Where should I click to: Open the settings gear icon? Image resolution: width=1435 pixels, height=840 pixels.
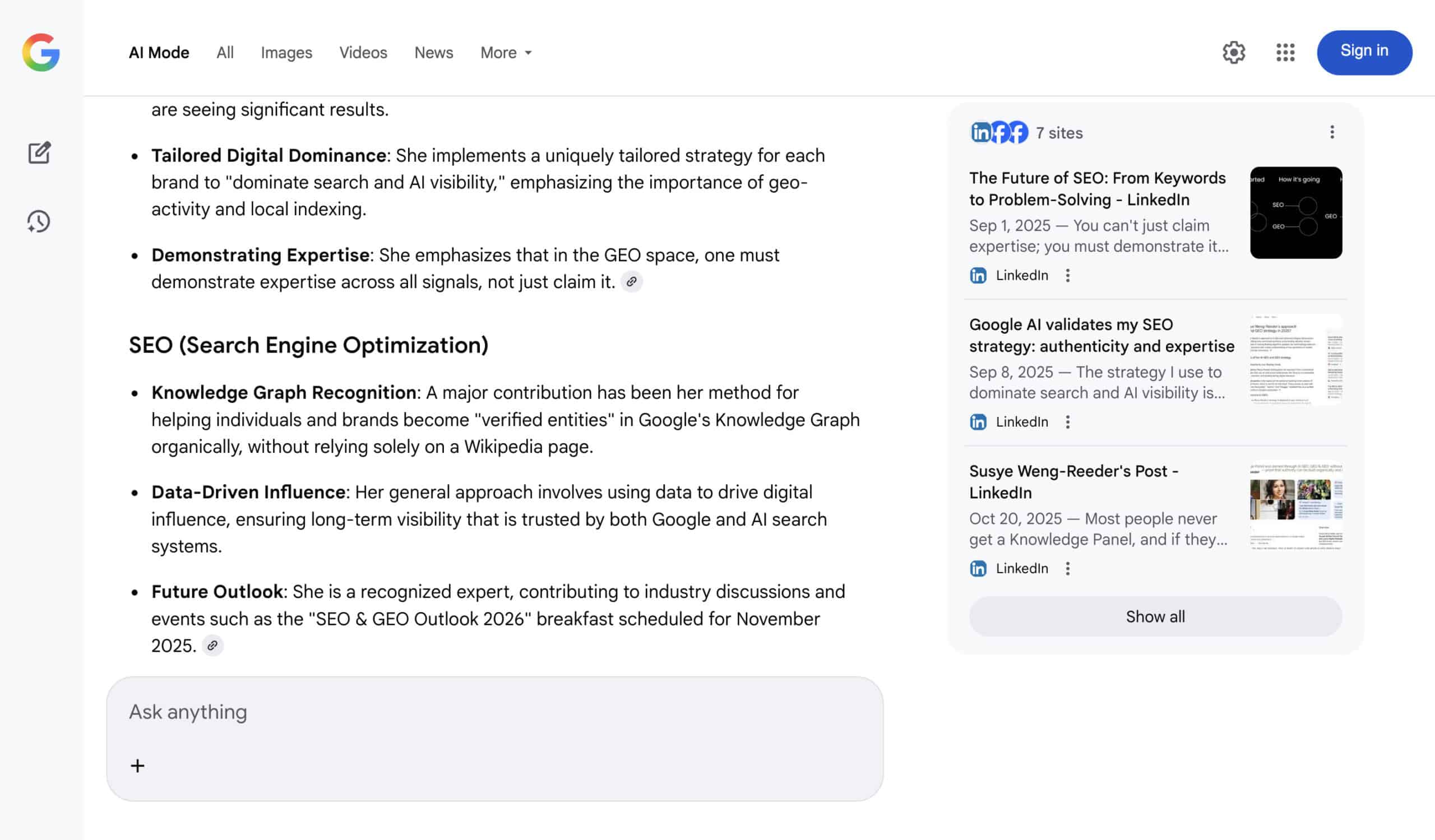coord(1233,52)
